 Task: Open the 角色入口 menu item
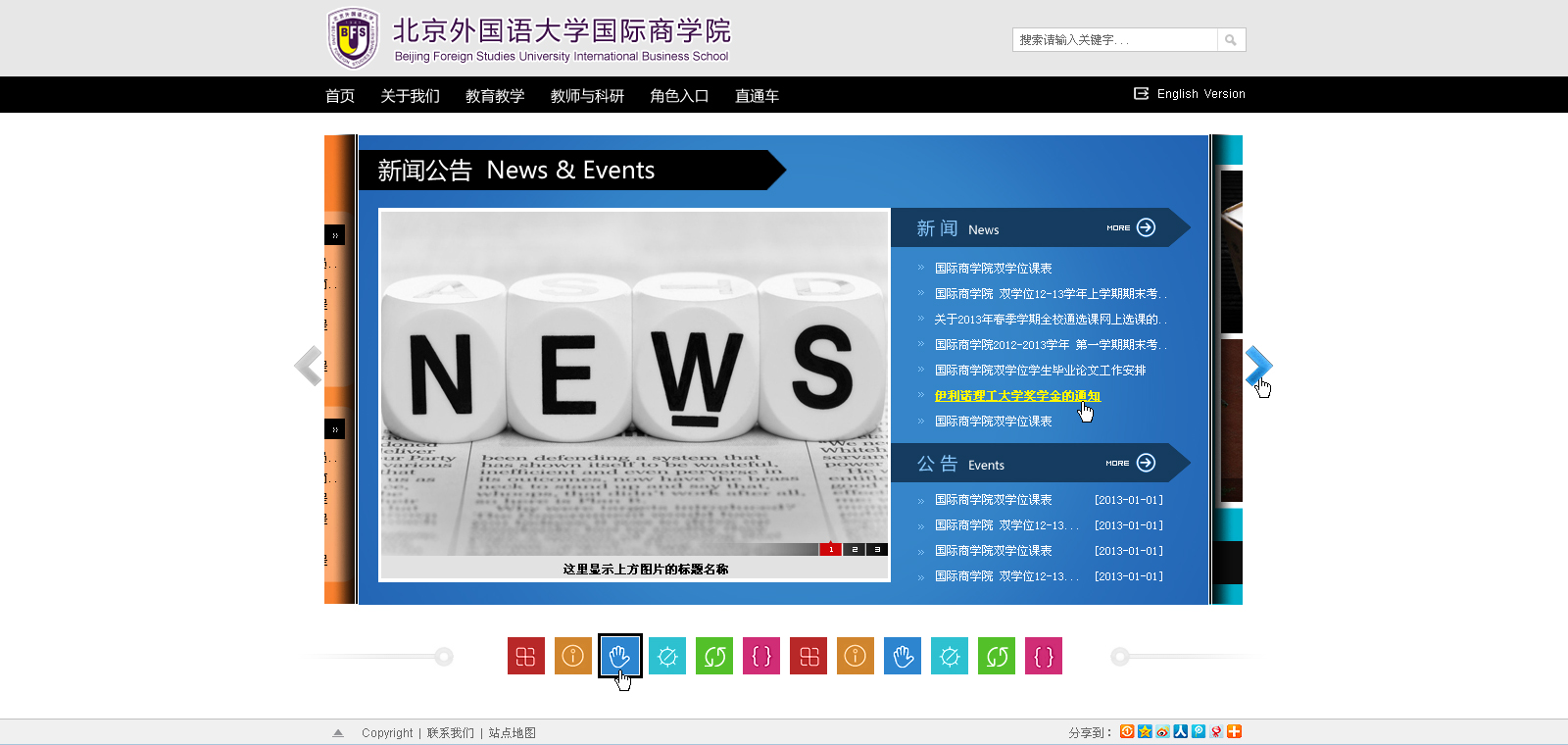coord(679,96)
